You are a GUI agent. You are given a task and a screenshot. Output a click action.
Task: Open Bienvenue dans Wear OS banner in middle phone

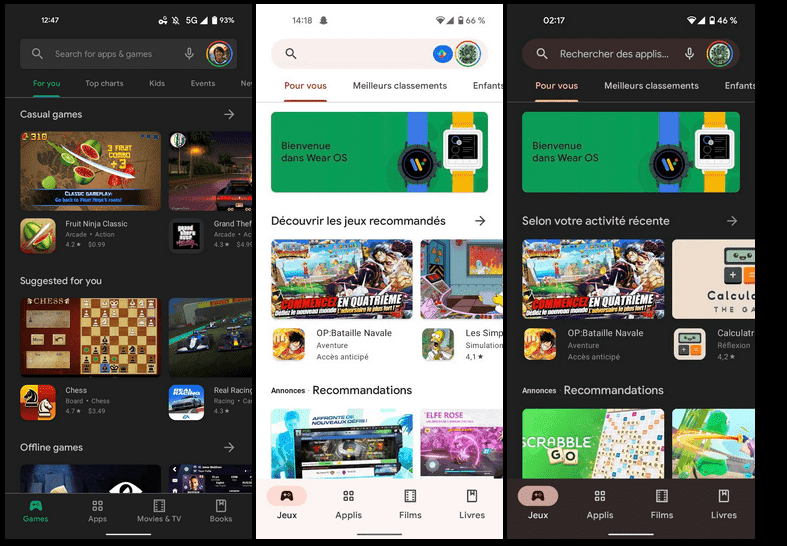point(379,152)
